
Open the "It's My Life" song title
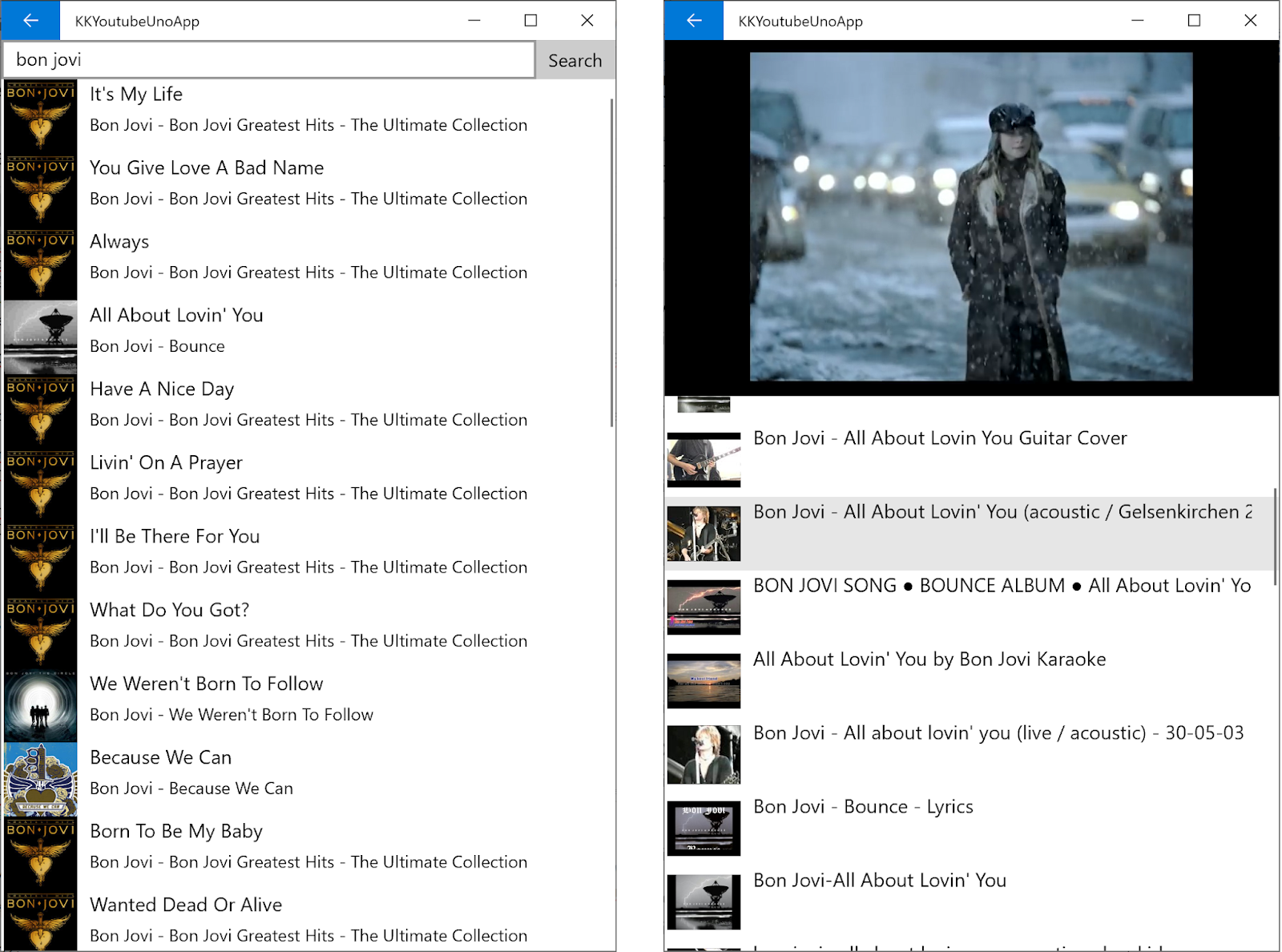point(136,95)
